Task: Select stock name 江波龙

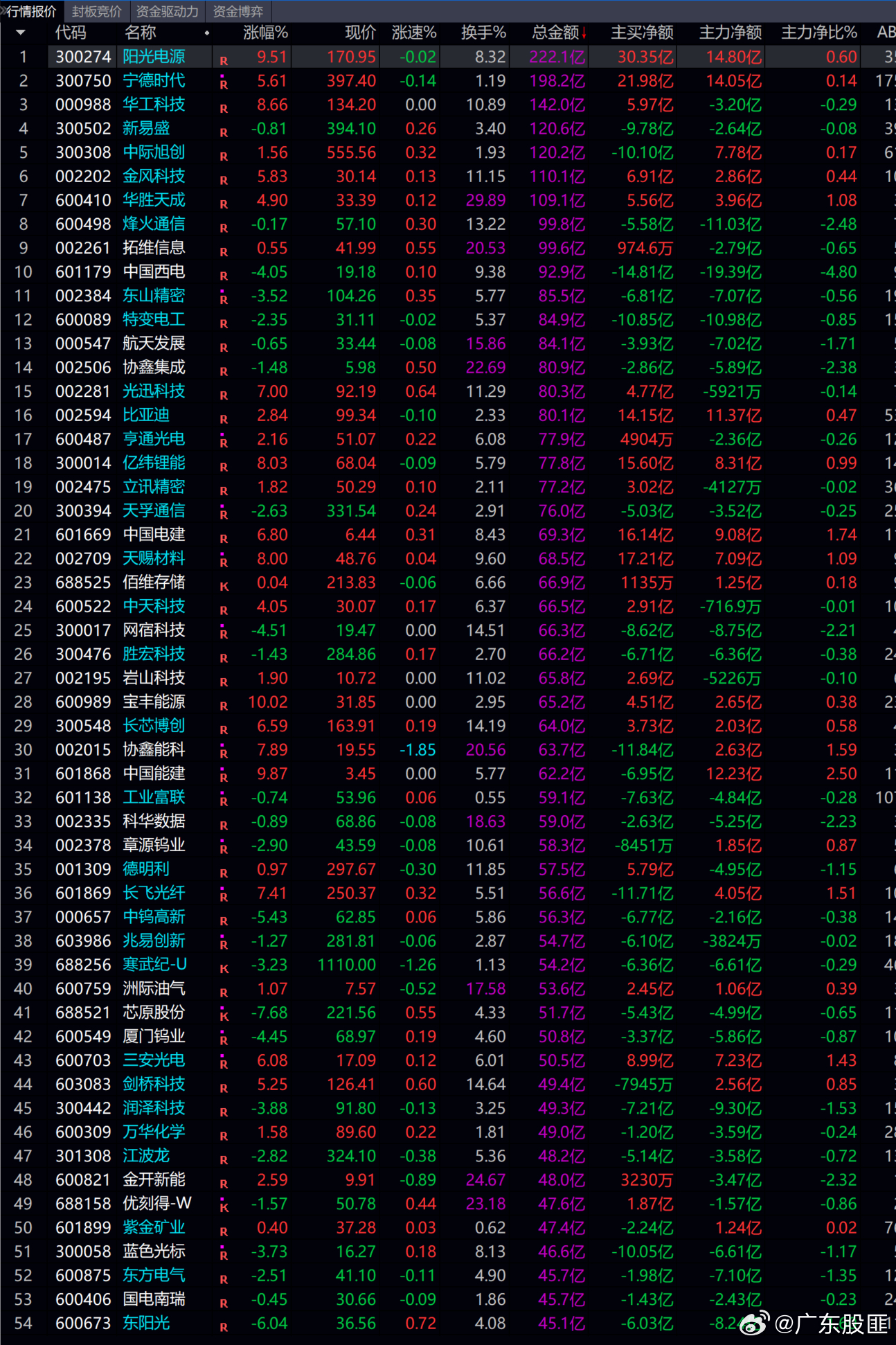Action: click(146, 1156)
